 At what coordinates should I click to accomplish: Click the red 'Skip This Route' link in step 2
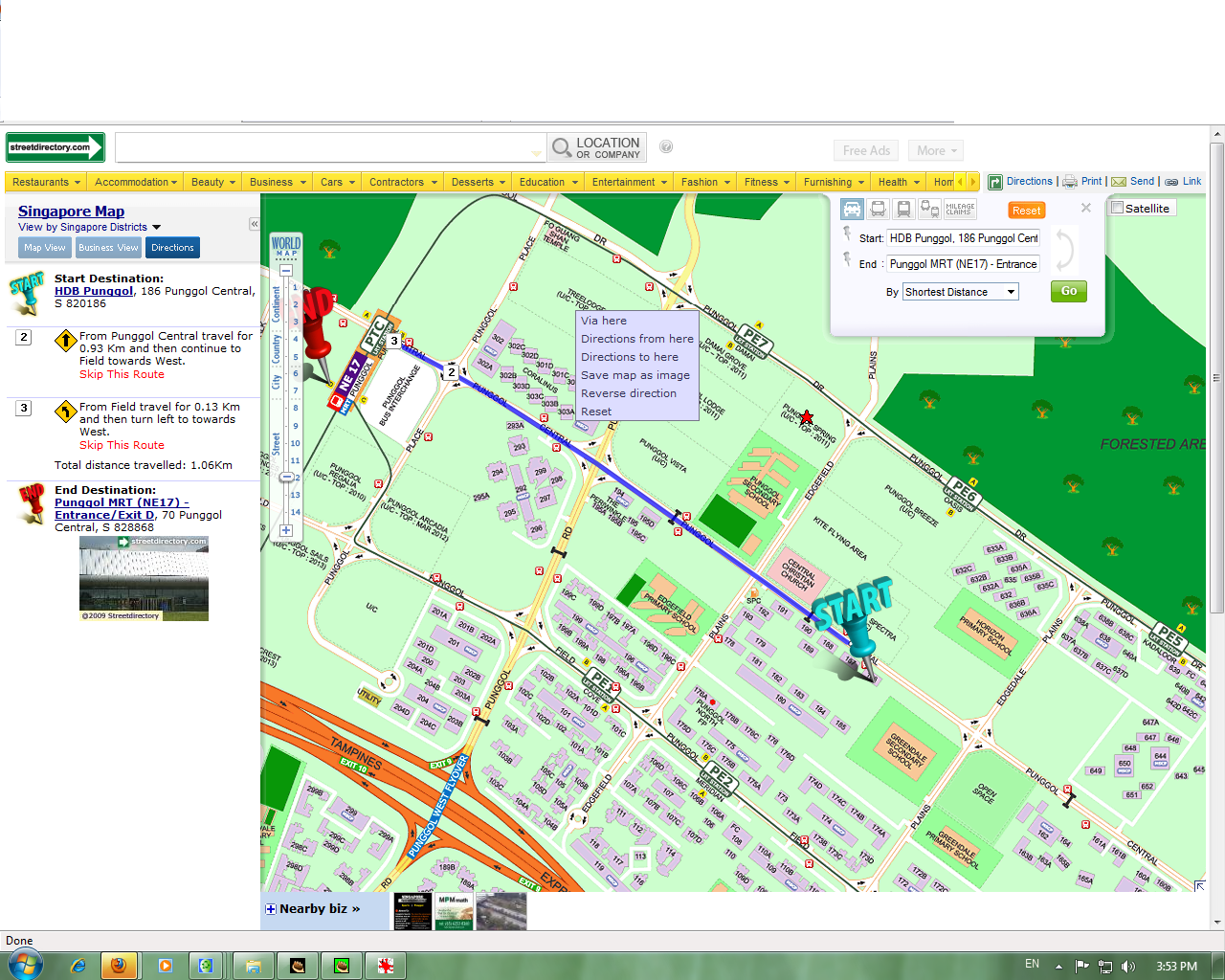[x=122, y=374]
